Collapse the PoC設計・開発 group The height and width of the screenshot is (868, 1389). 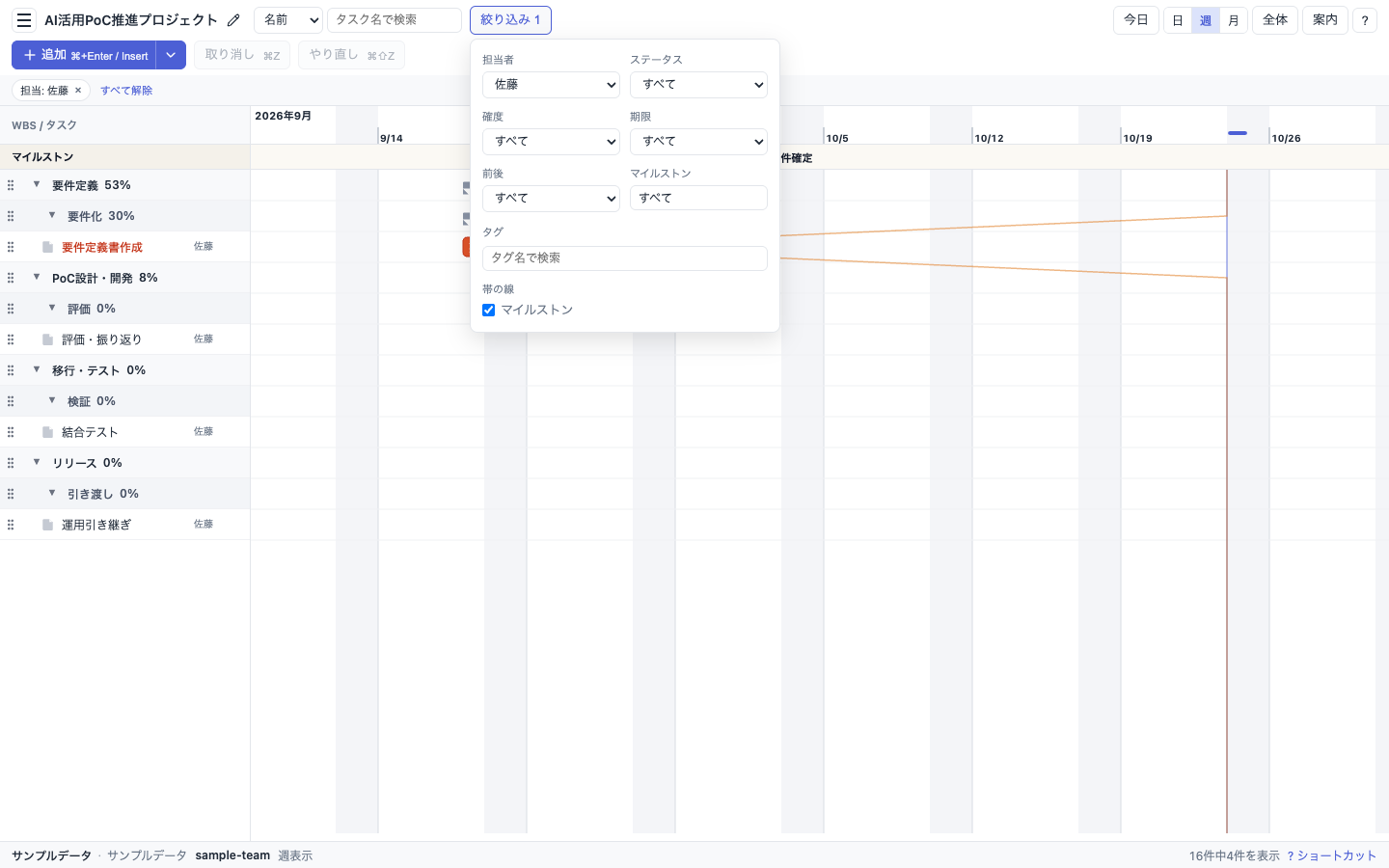(x=37, y=277)
